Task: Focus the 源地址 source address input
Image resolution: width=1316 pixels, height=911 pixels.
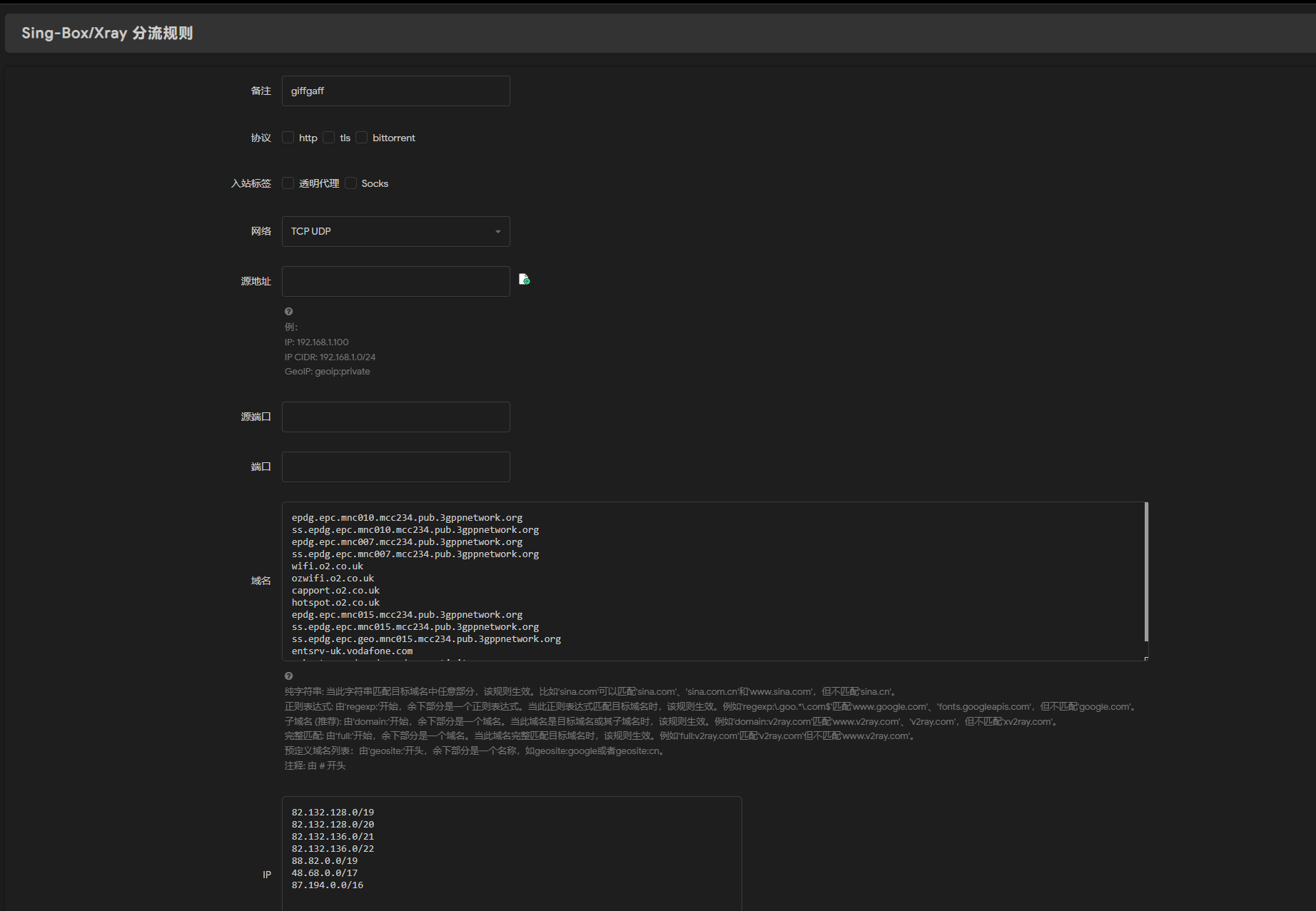Action: point(395,282)
